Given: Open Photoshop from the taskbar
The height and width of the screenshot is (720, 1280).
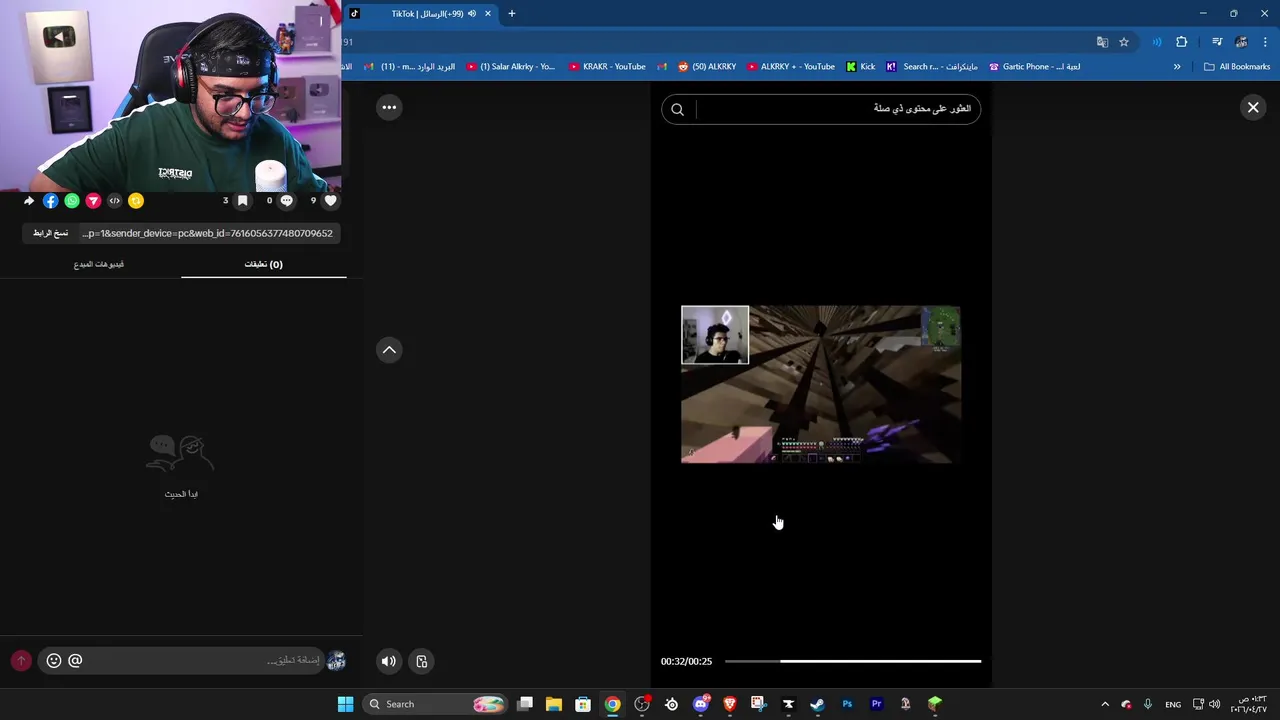Looking at the screenshot, I should tap(847, 704).
